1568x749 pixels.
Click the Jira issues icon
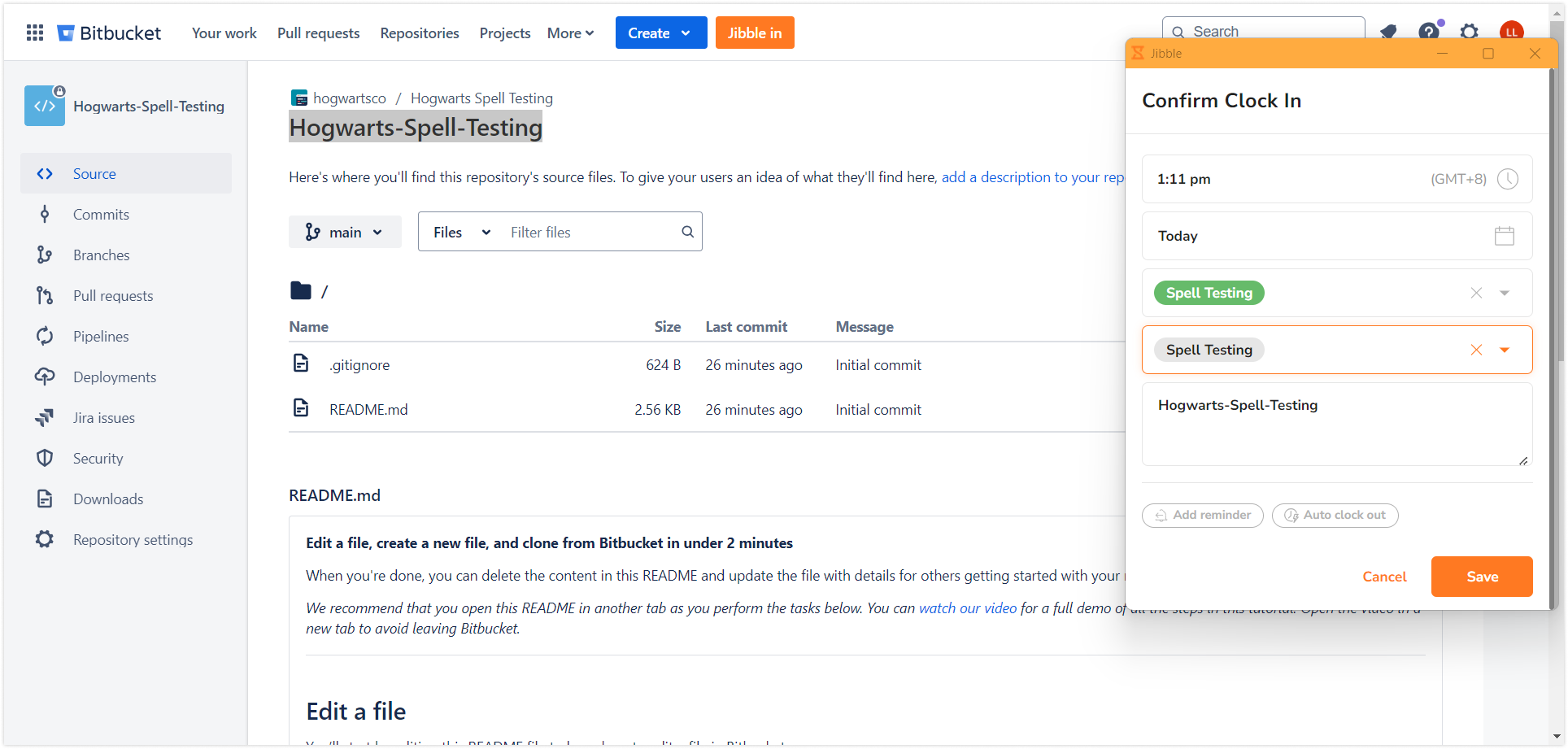[x=45, y=417]
